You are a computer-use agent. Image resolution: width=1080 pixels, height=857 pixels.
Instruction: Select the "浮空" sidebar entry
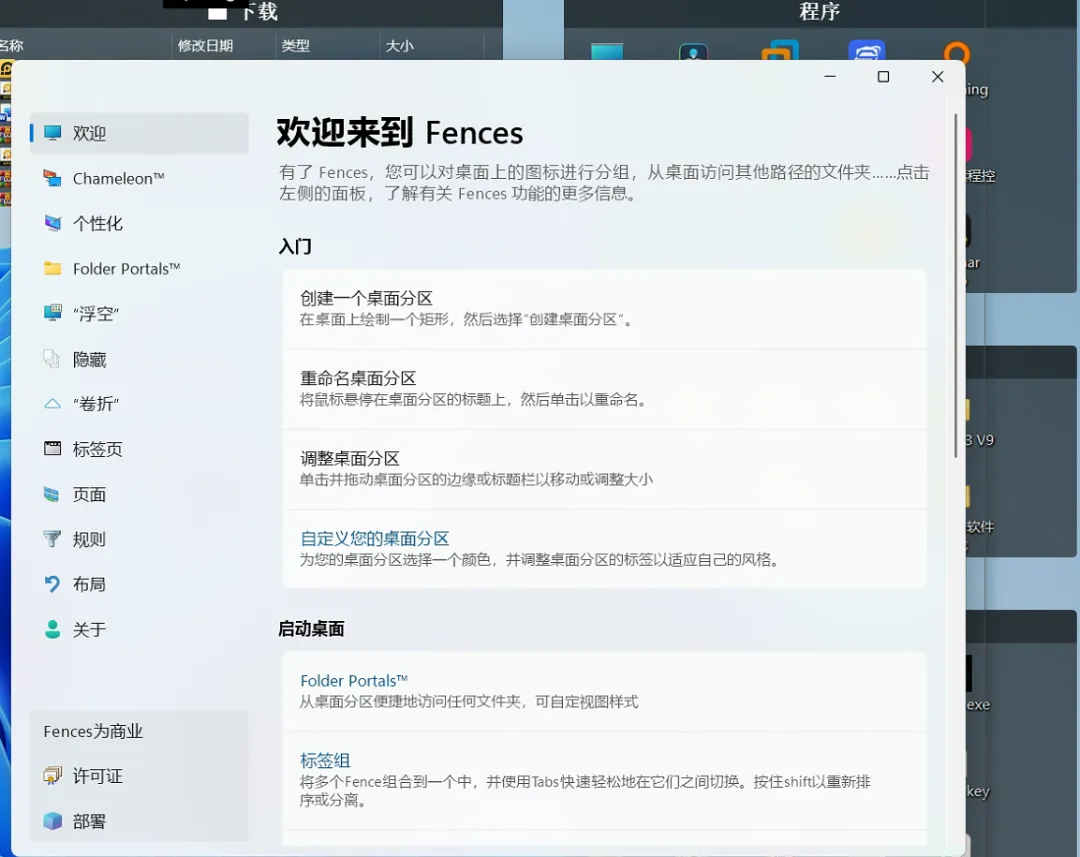point(96,313)
